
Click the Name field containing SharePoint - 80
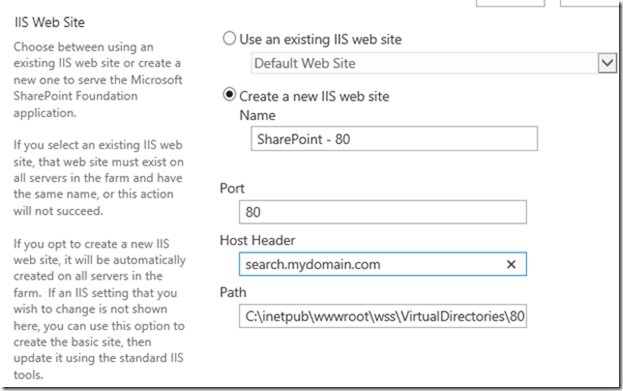394,139
